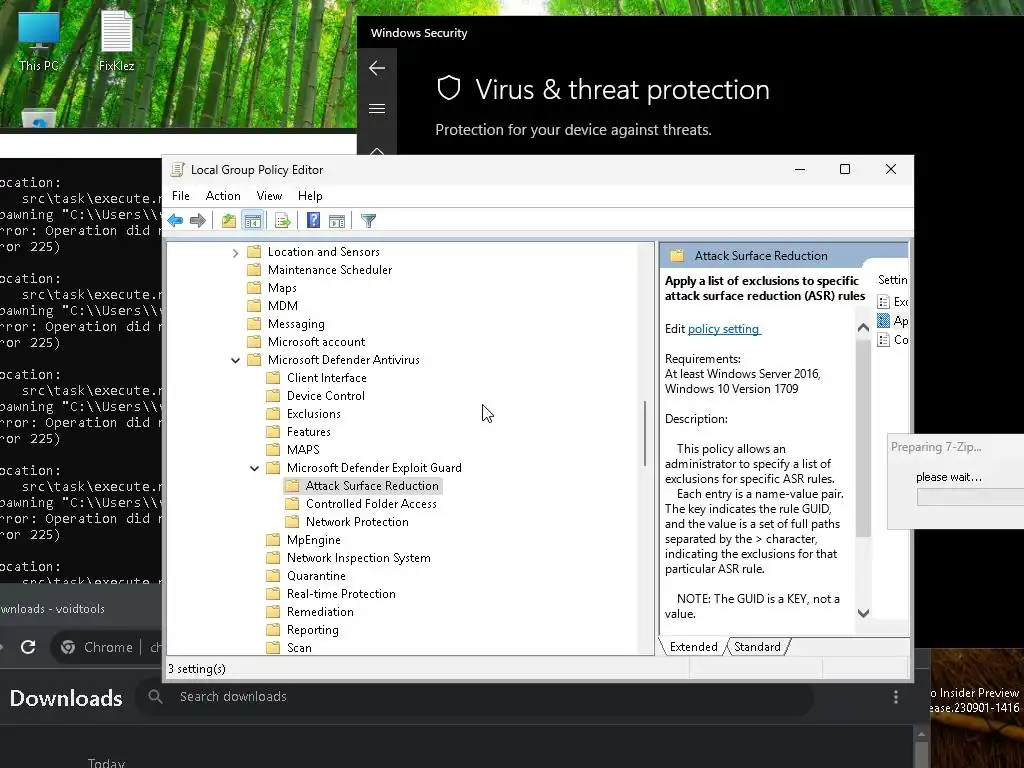Click the back arrow in Windows Security
1024x768 pixels.
pyautogui.click(x=377, y=68)
